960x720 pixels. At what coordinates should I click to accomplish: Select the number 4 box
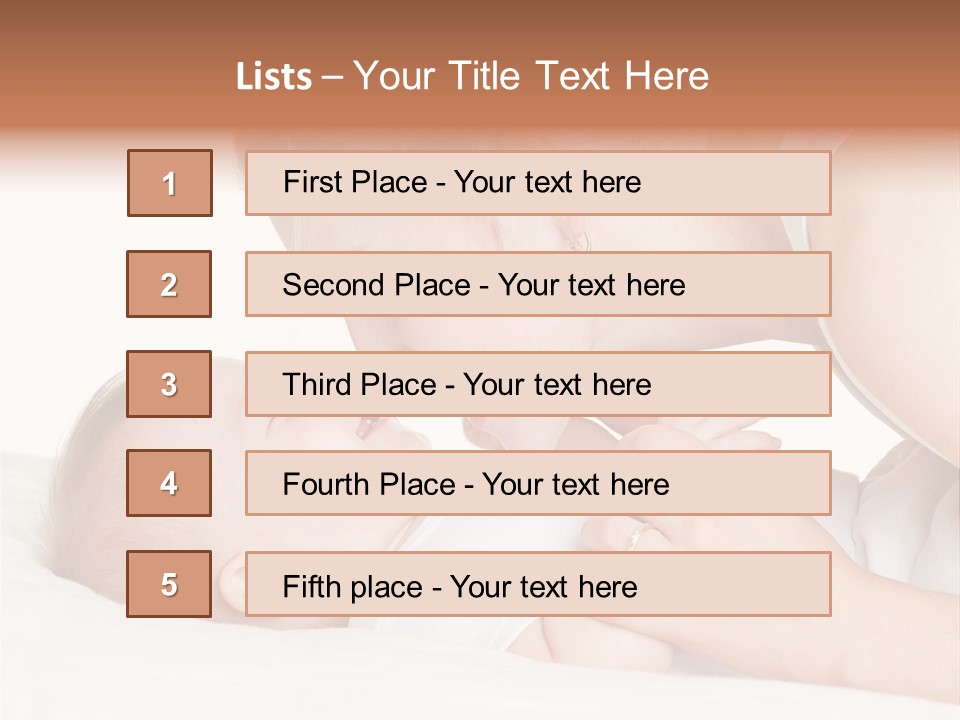[169, 483]
